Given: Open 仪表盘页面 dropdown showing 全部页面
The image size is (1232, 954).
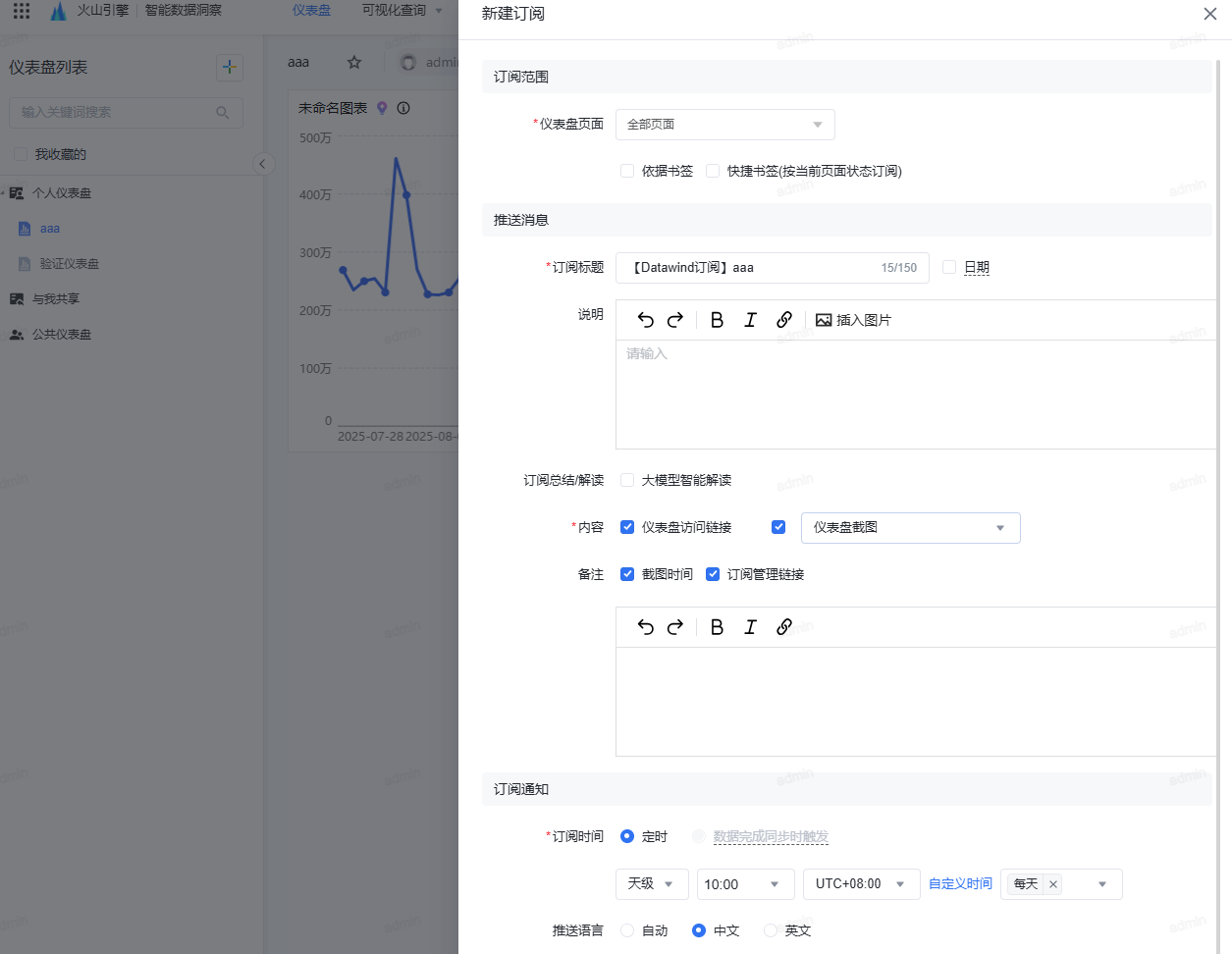Looking at the screenshot, I should 724,125.
